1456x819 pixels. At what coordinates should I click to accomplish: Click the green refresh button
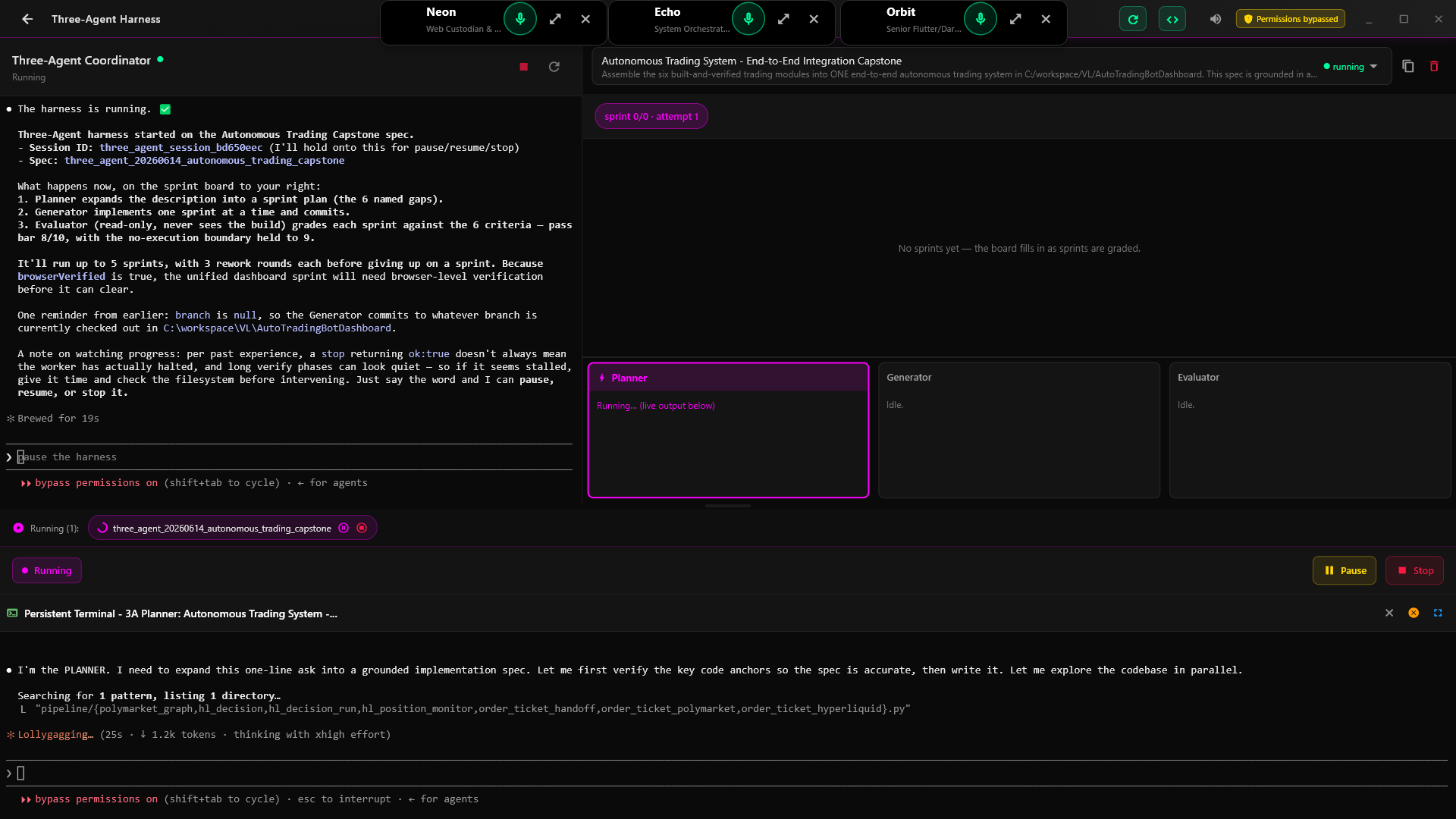click(x=1133, y=19)
